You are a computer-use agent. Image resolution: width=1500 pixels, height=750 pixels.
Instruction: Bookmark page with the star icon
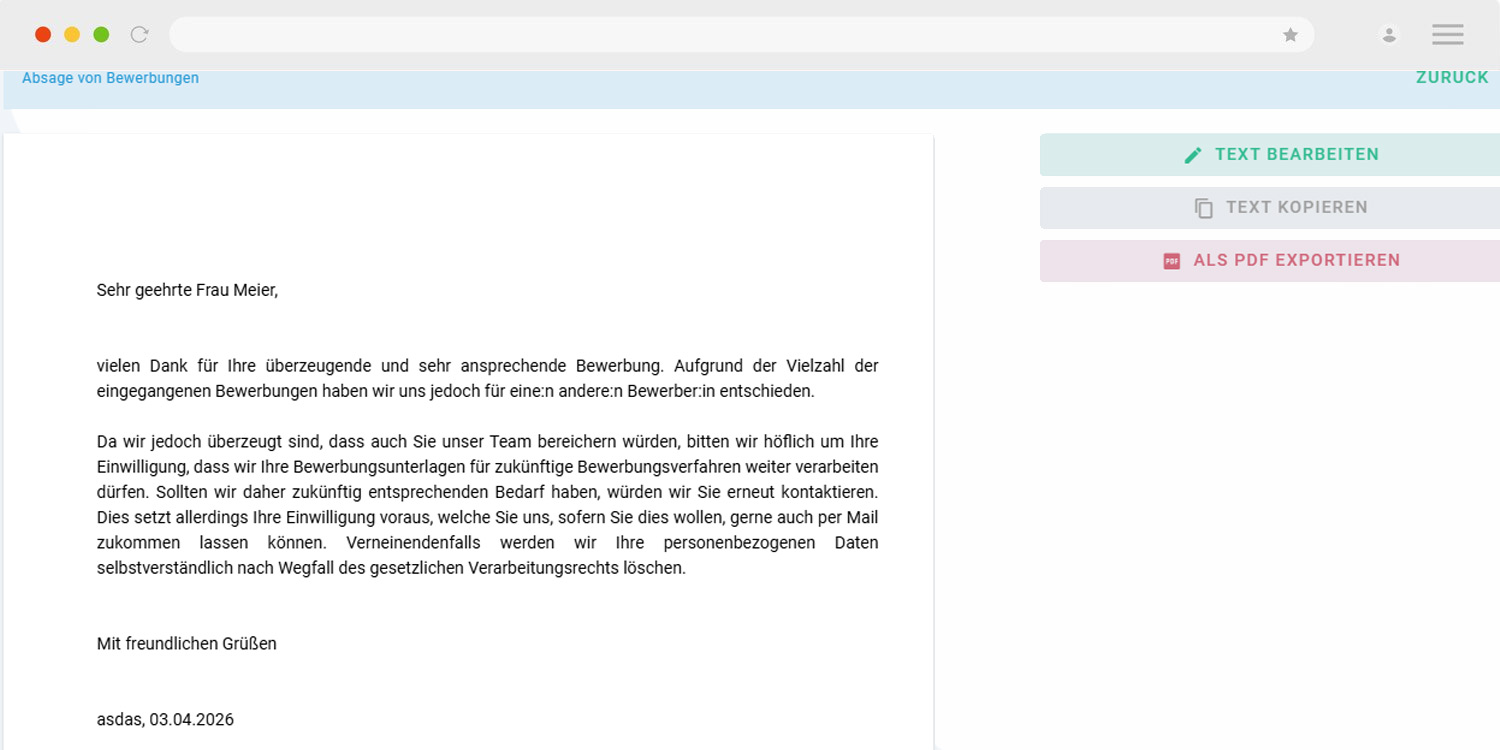[1290, 35]
